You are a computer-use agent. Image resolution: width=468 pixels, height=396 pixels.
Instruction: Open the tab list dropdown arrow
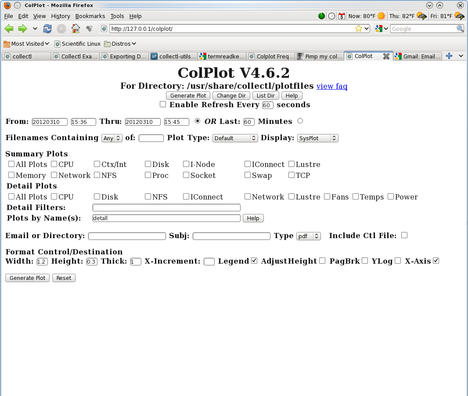coord(461,56)
